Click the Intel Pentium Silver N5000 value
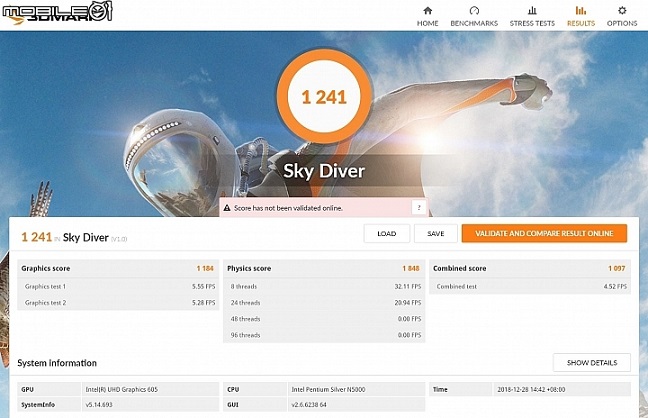The height and width of the screenshot is (418, 648). 328,389
